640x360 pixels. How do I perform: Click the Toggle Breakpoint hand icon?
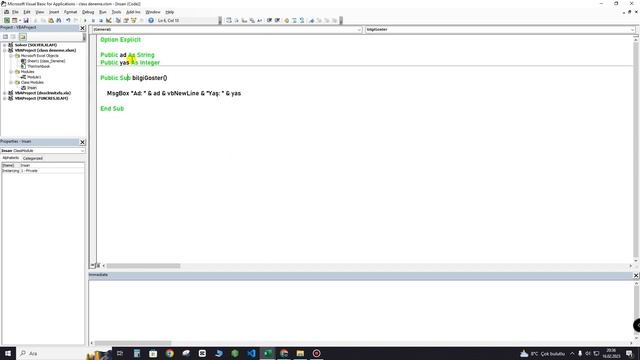tap(286, 20)
